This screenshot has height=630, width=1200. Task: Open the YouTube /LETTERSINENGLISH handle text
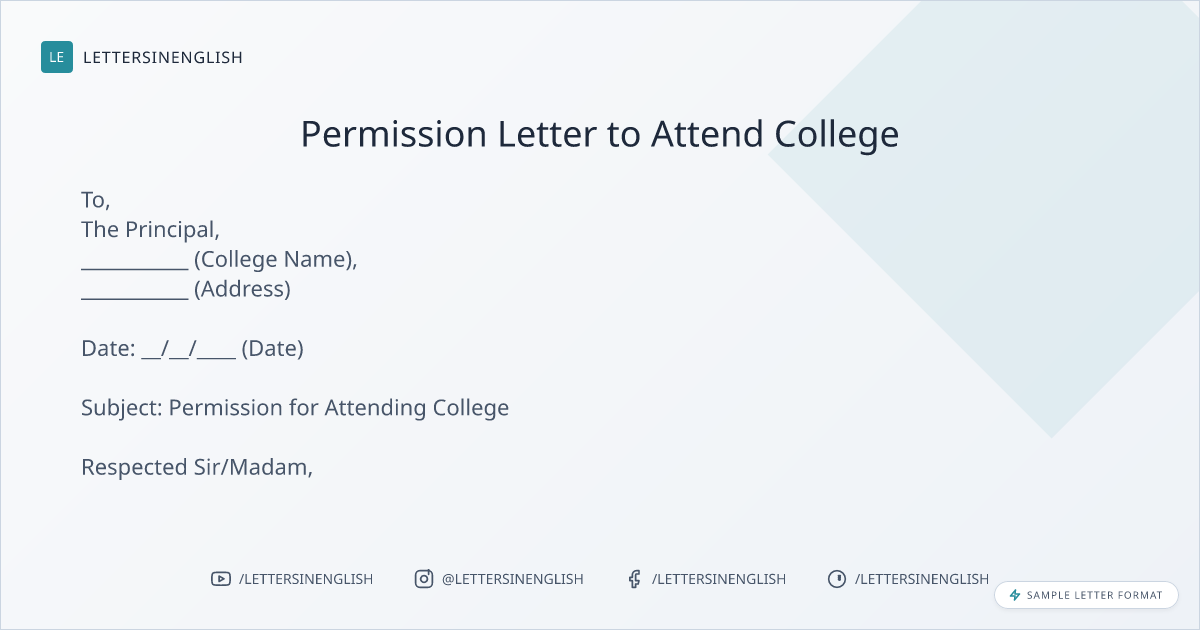tap(306, 579)
